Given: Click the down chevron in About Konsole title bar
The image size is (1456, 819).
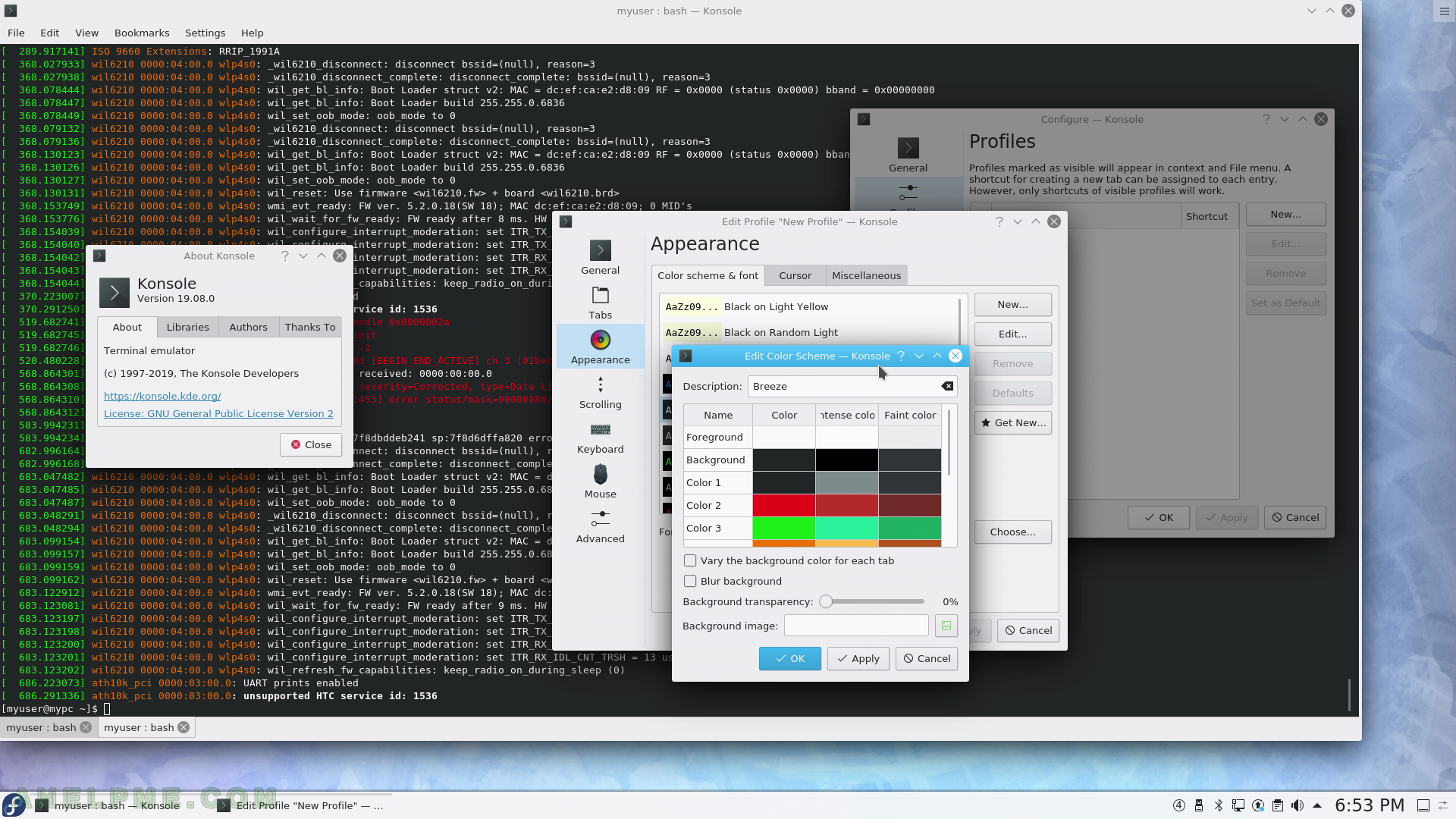Looking at the screenshot, I should pos(303,256).
